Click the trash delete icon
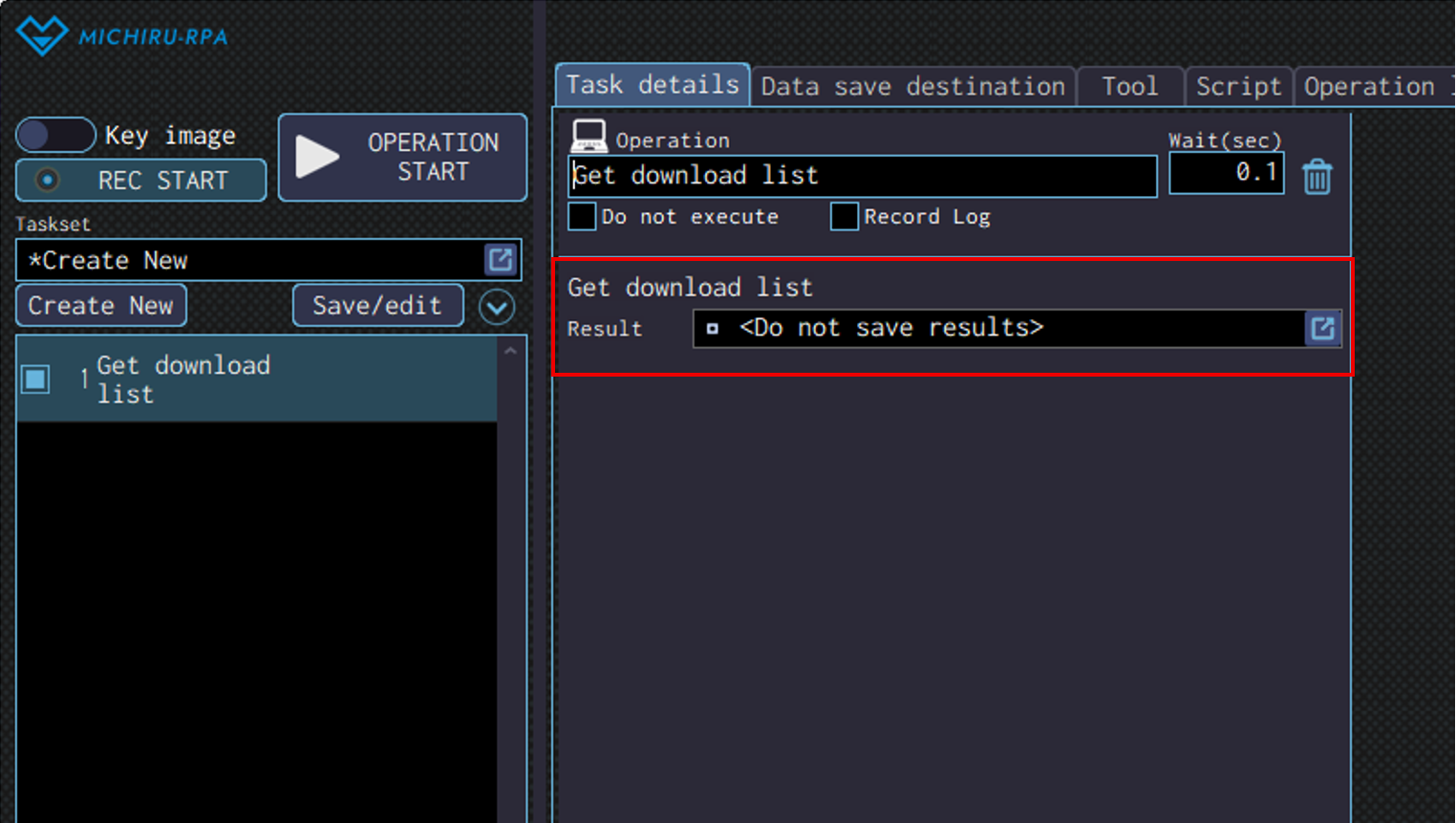This screenshot has width=1456, height=823. point(1317,177)
